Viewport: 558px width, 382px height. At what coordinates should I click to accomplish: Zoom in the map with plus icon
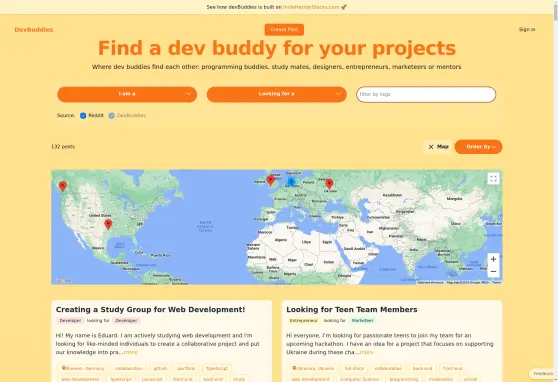493,259
